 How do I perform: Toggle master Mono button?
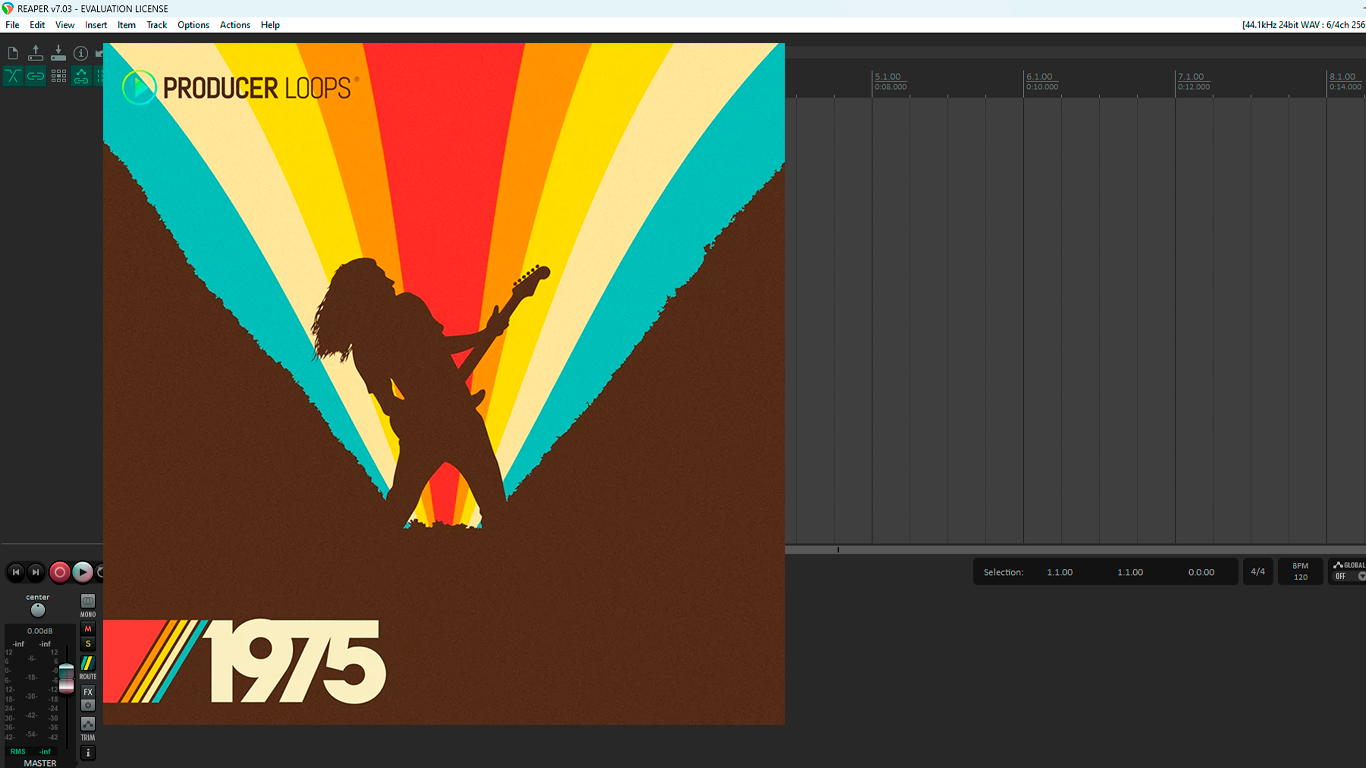(88, 601)
